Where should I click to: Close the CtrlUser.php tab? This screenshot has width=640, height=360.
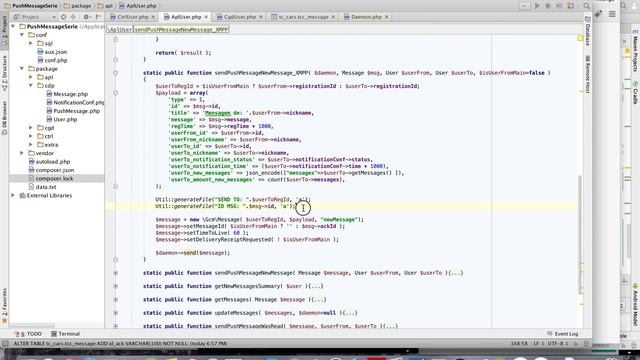pyautogui.click(x=153, y=17)
